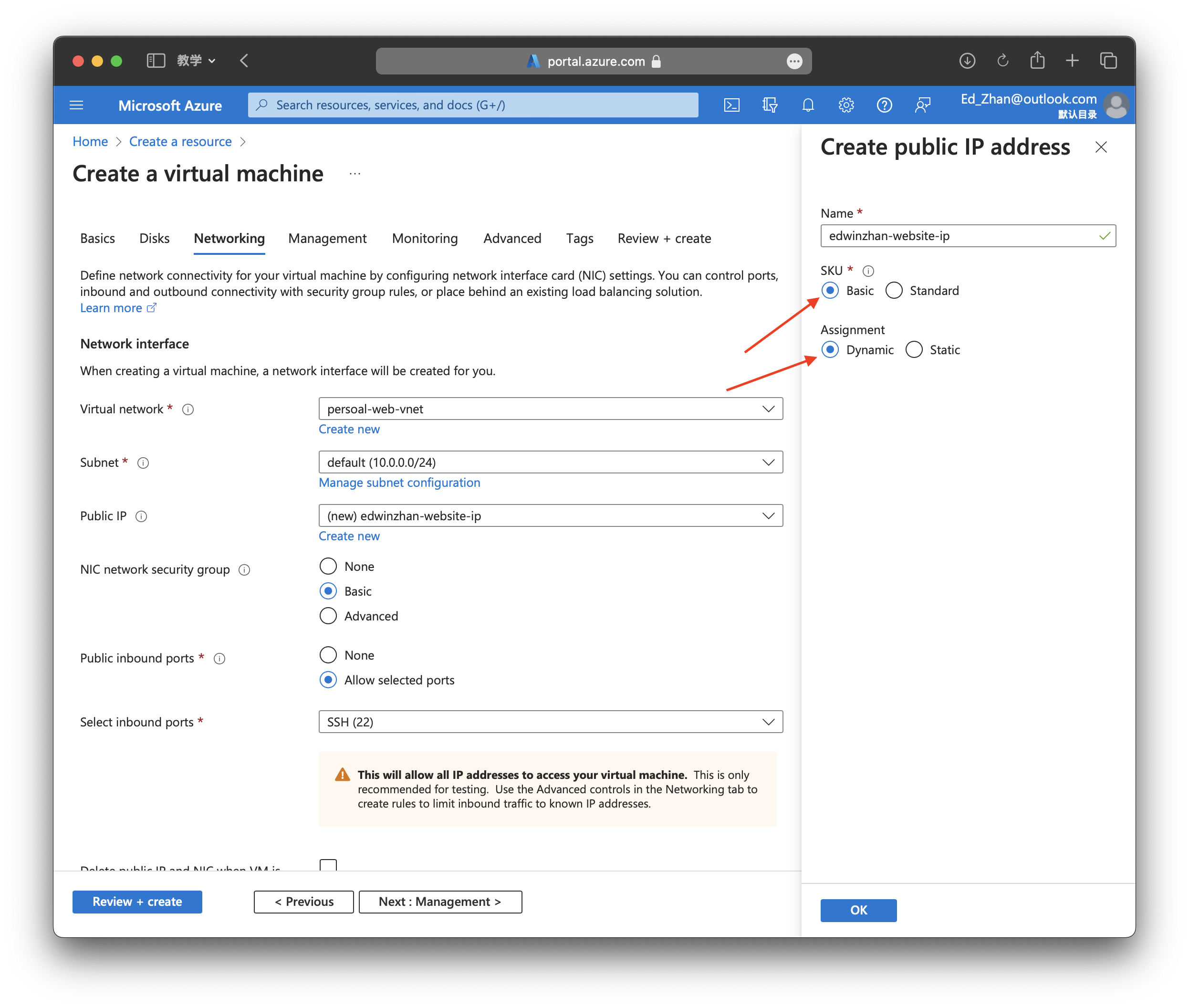Screen dimensions: 1189x1008
Task: Open portal settings gear
Action: click(845, 105)
